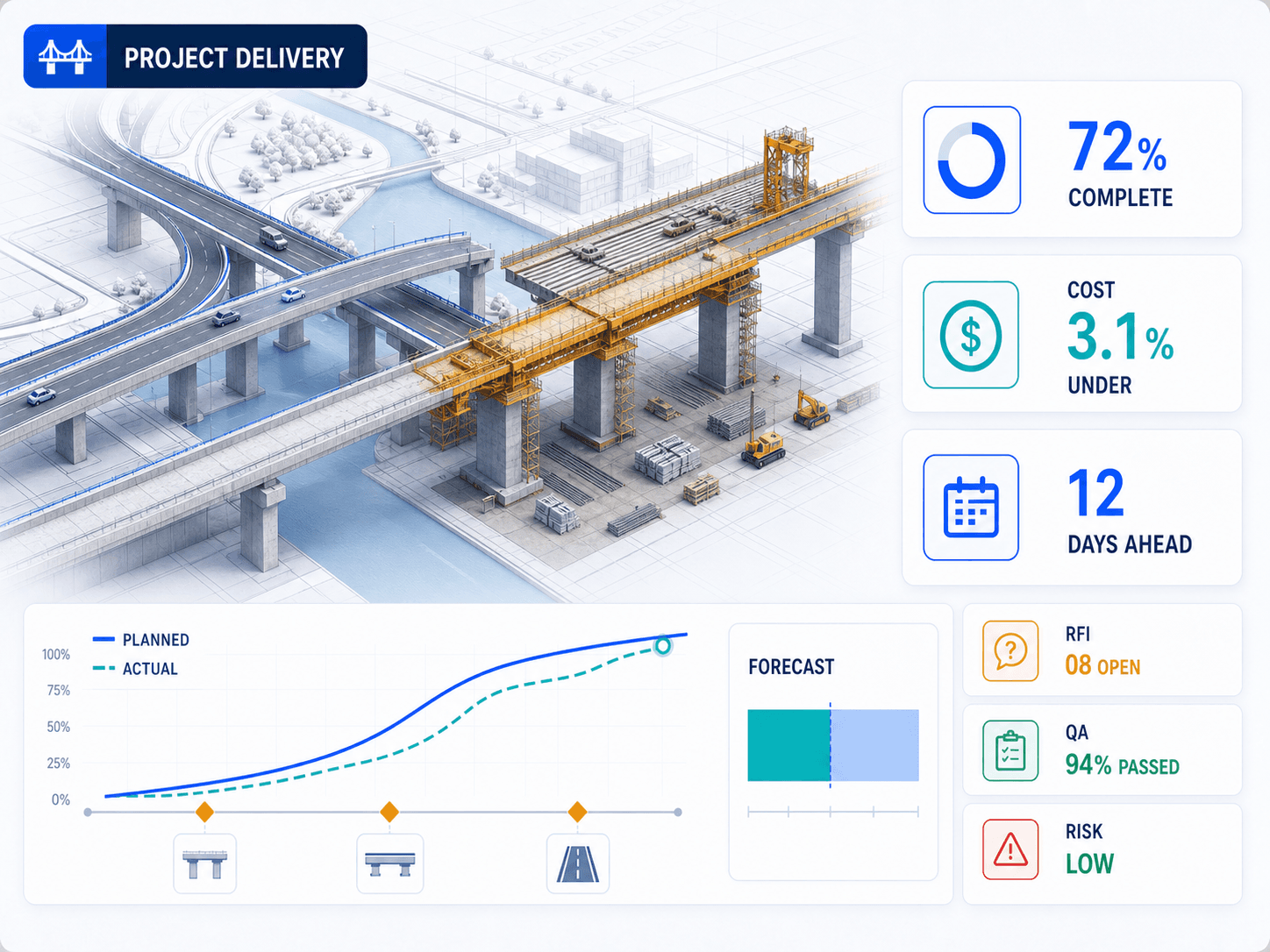Open the 12 DAYS AHEAD card
The image size is (1270, 952).
click(1072, 508)
